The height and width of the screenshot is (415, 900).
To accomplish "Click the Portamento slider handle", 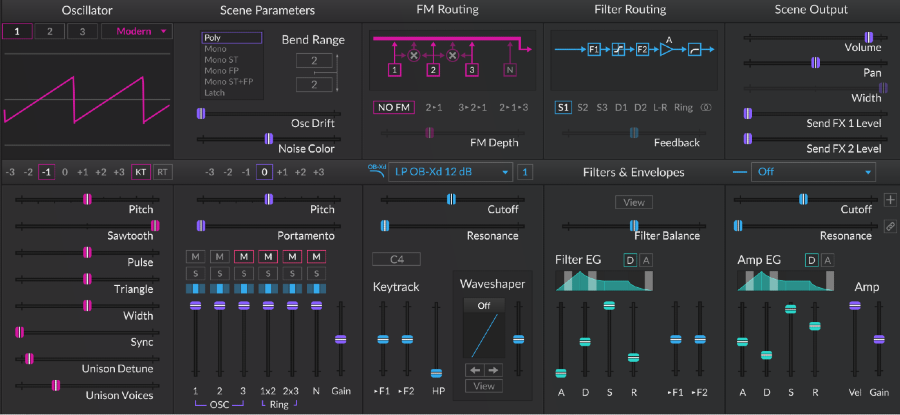I will 200,226.
